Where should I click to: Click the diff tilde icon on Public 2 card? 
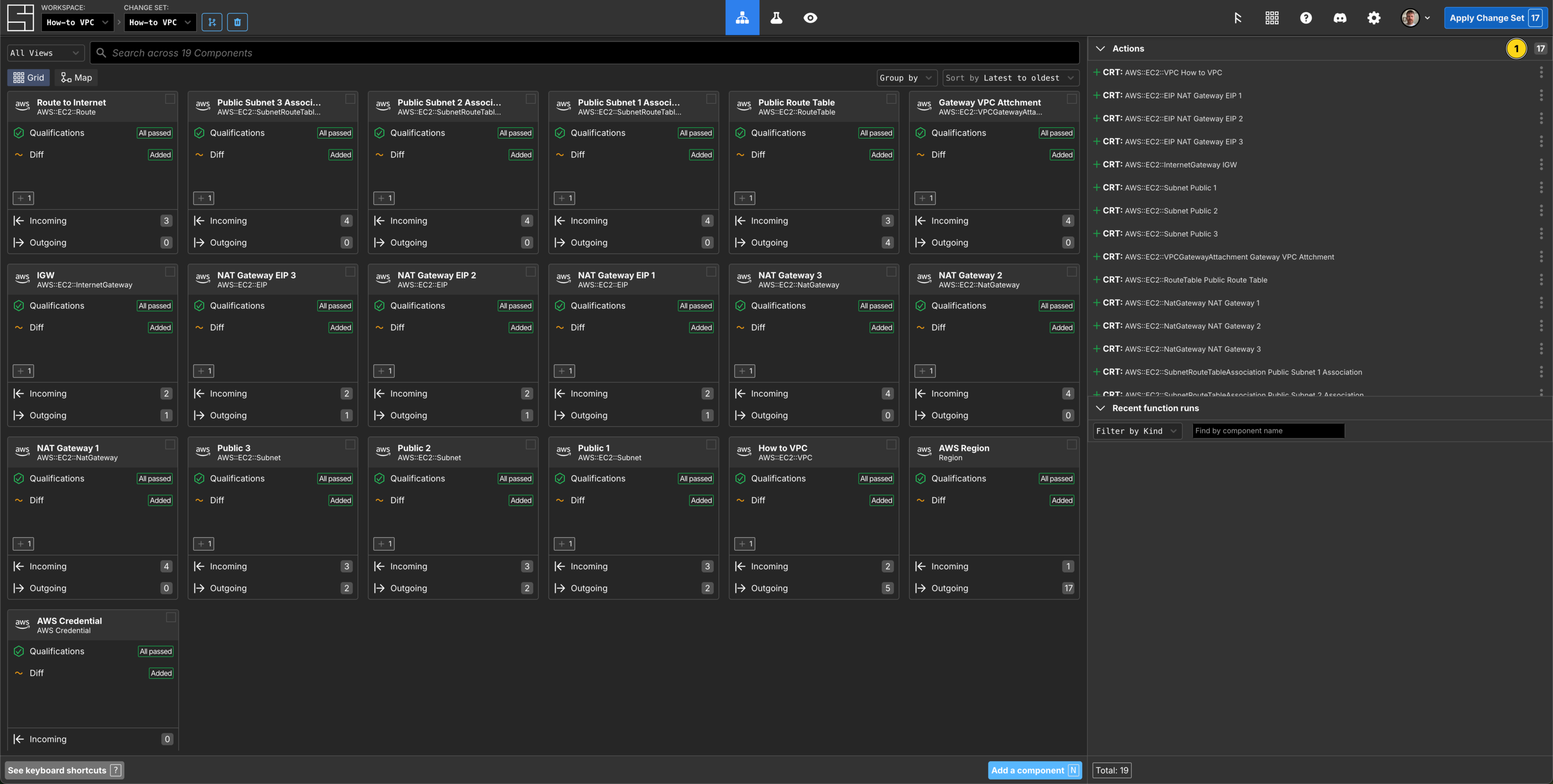(x=379, y=501)
